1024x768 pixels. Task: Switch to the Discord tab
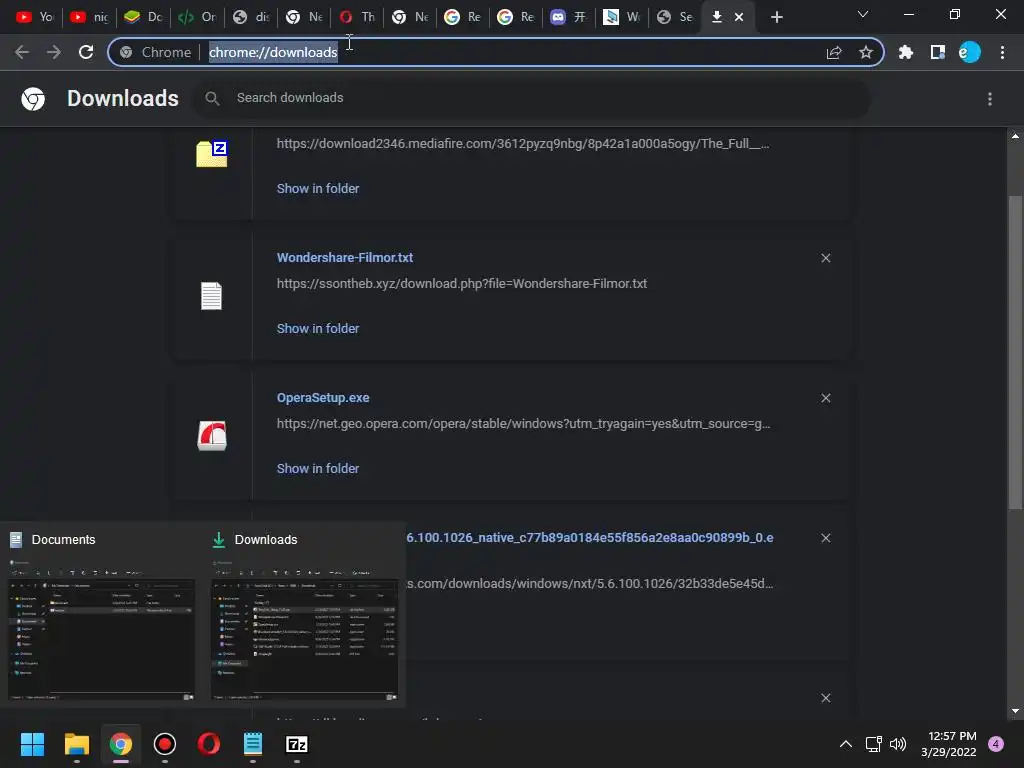[x=568, y=17]
